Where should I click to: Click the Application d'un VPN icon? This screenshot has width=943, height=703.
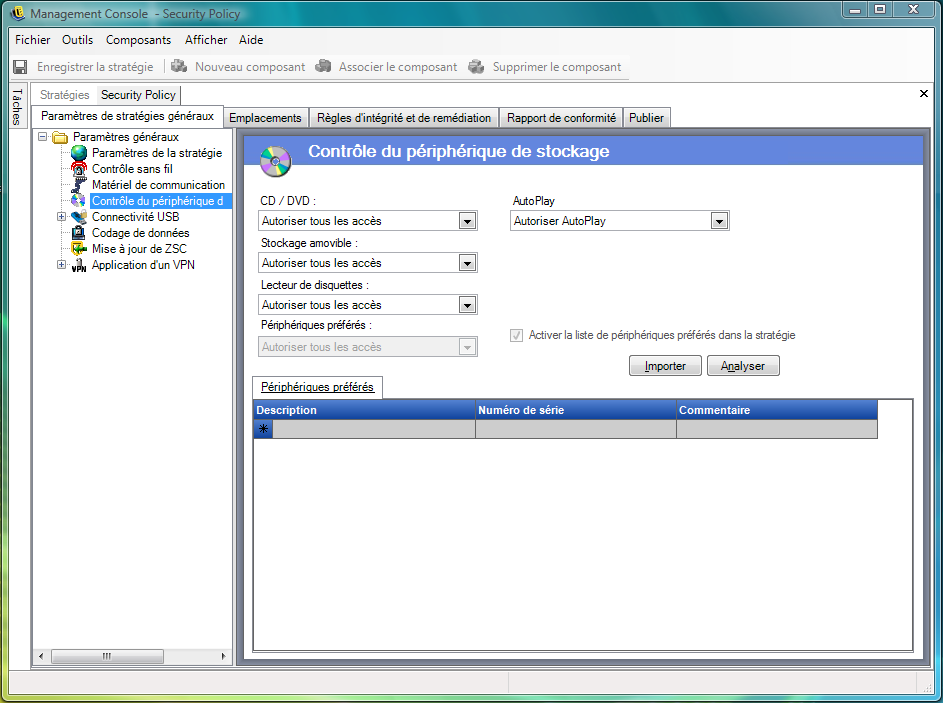point(79,265)
